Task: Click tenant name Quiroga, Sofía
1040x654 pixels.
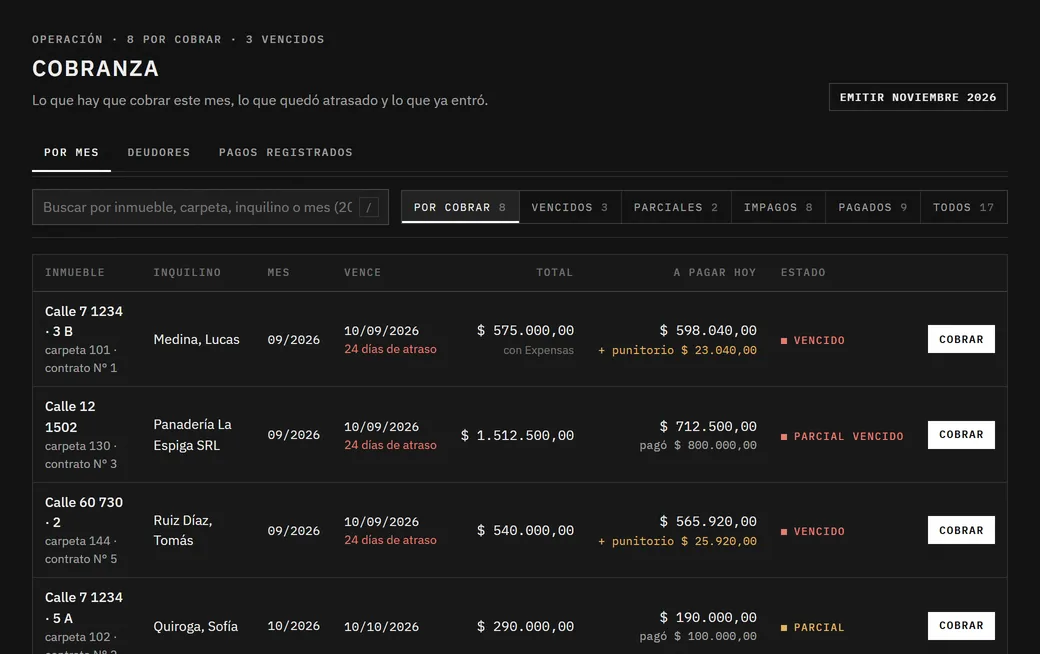Action: [x=195, y=626]
